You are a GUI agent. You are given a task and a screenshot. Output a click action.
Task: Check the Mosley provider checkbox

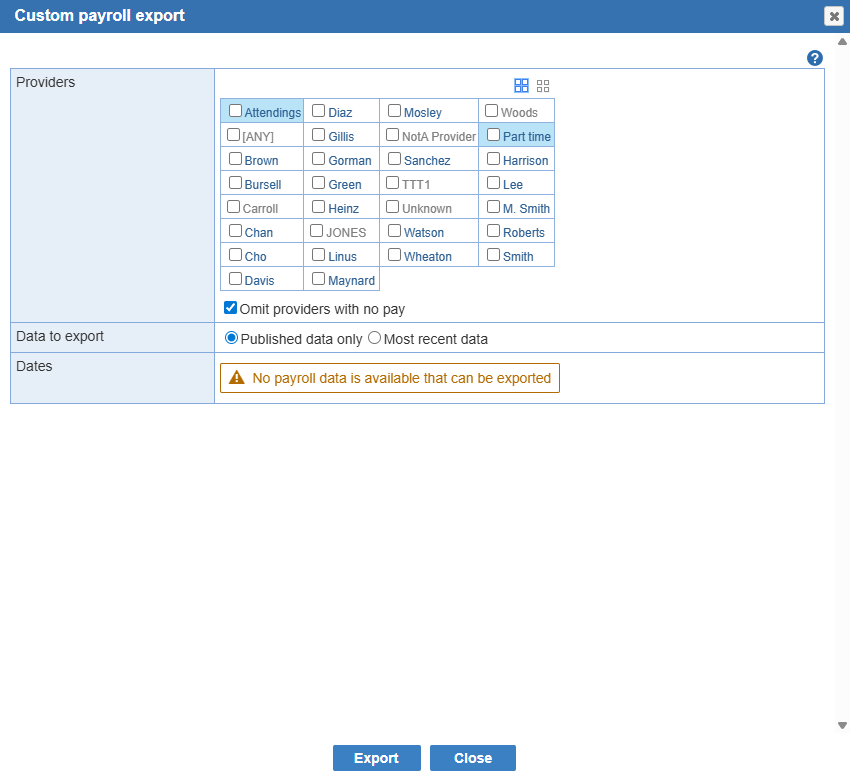pos(395,111)
